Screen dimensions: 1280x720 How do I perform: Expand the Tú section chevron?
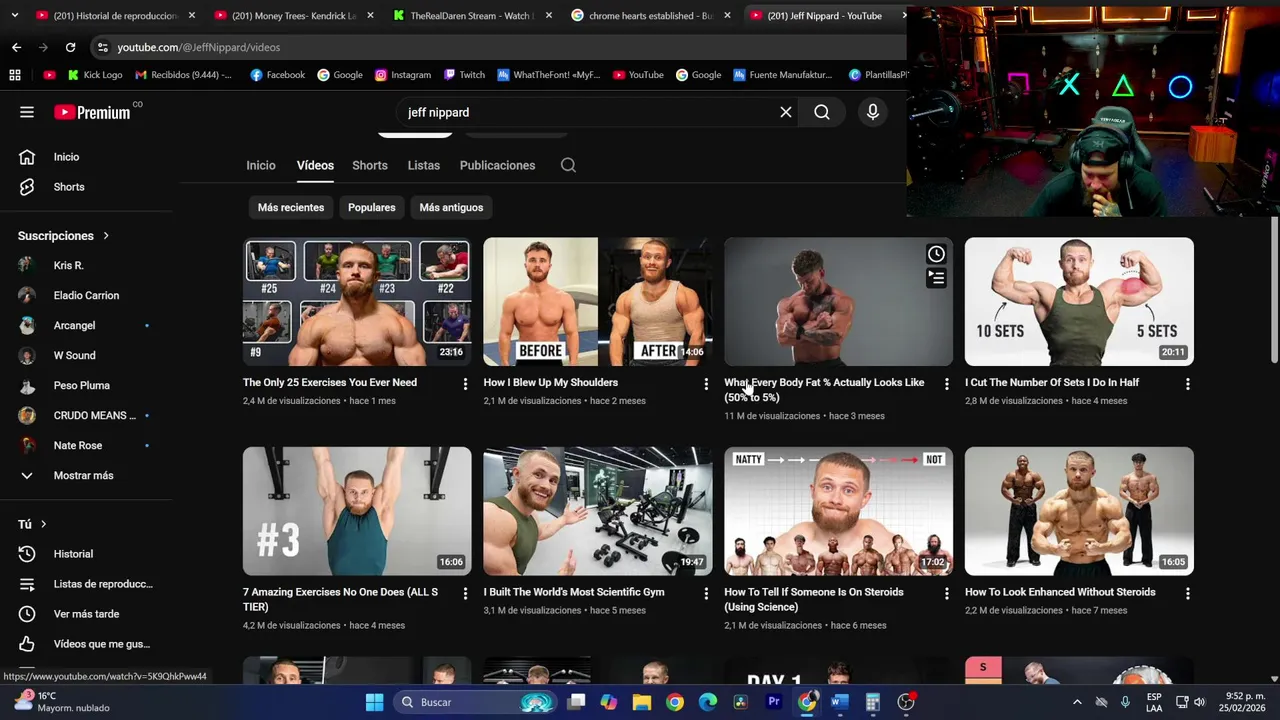[43, 524]
